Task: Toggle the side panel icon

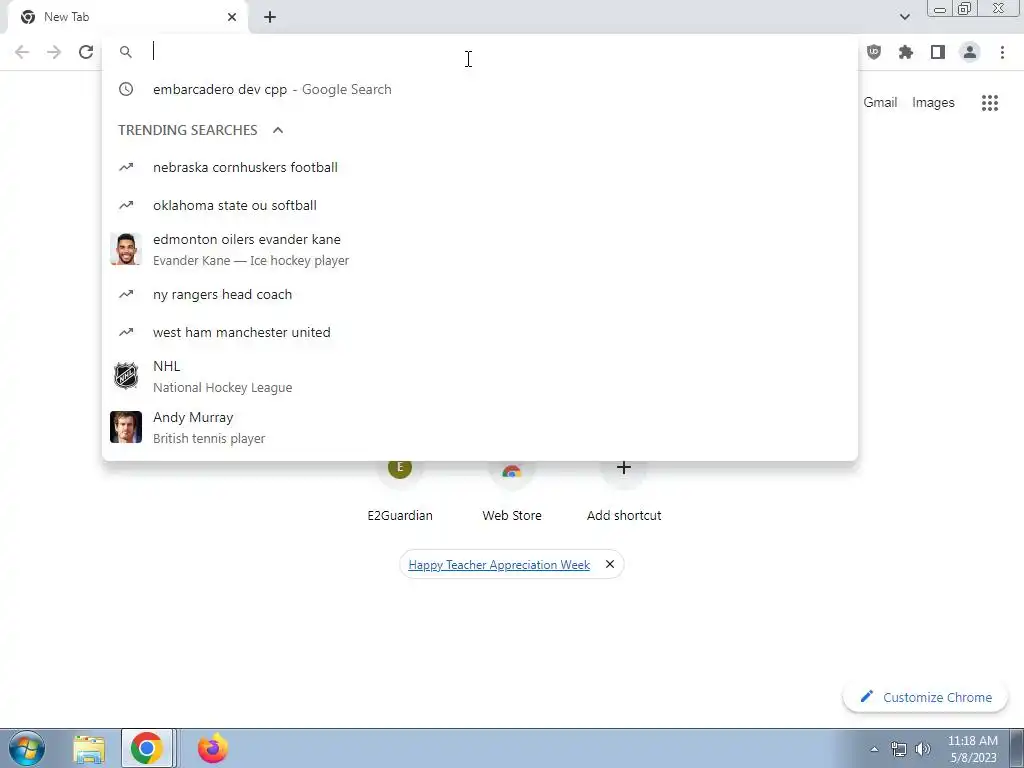Action: [938, 52]
